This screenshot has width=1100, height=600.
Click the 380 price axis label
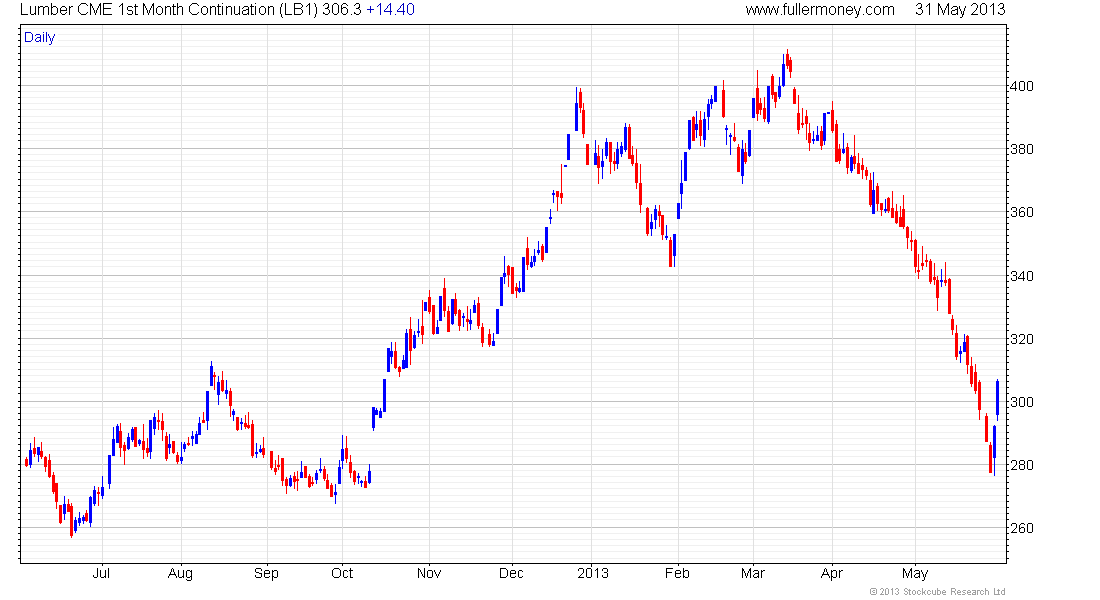coord(1021,149)
